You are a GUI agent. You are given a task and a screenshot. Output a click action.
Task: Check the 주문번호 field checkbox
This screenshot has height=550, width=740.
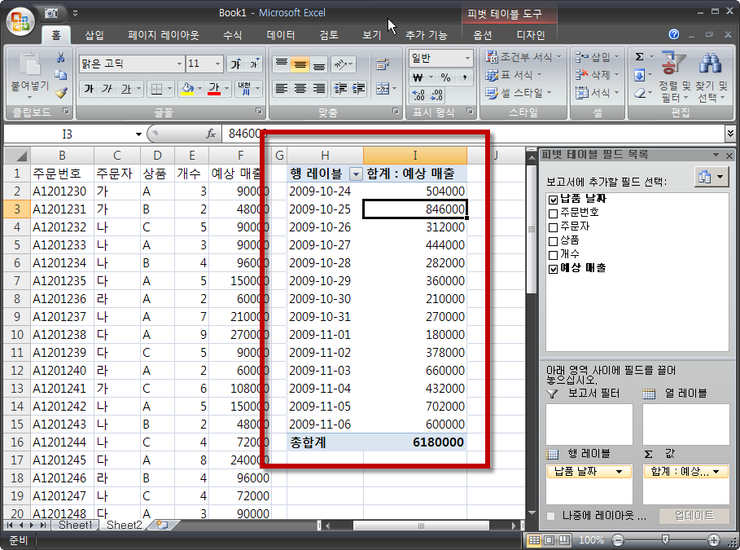(x=554, y=213)
